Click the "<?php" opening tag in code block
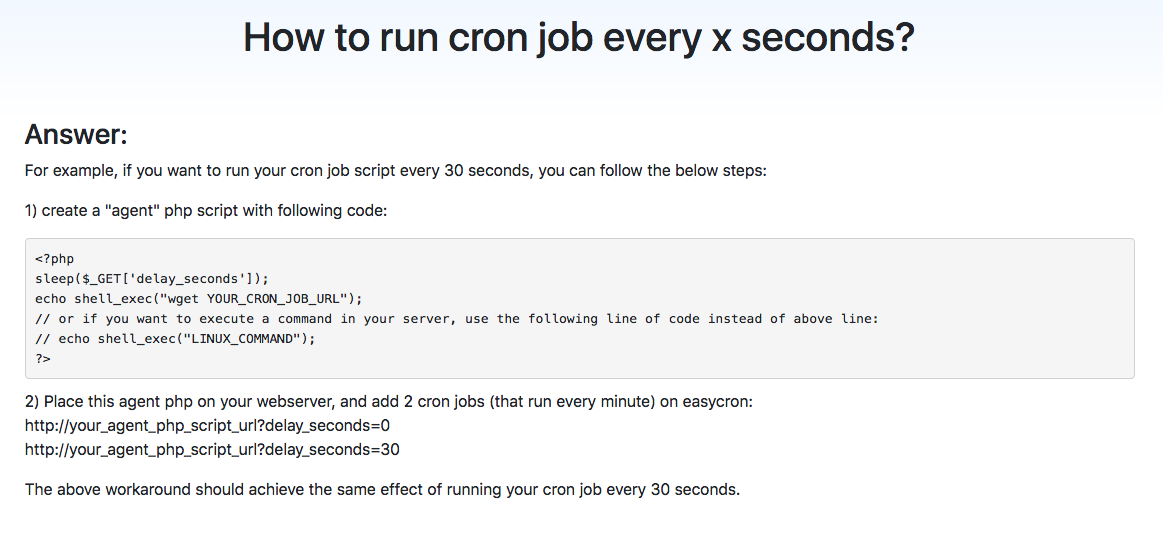Screen dimensions: 1163x534 point(54,260)
